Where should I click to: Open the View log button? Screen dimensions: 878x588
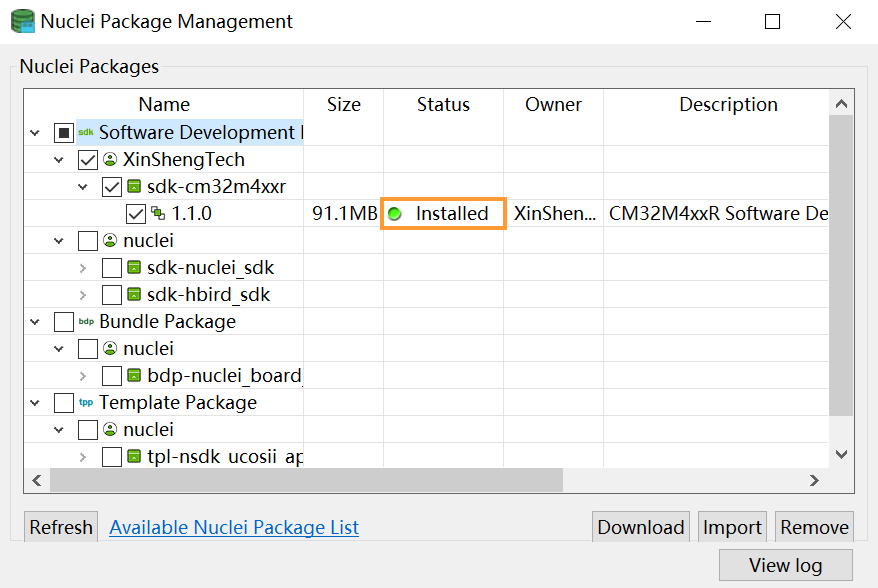click(x=786, y=565)
